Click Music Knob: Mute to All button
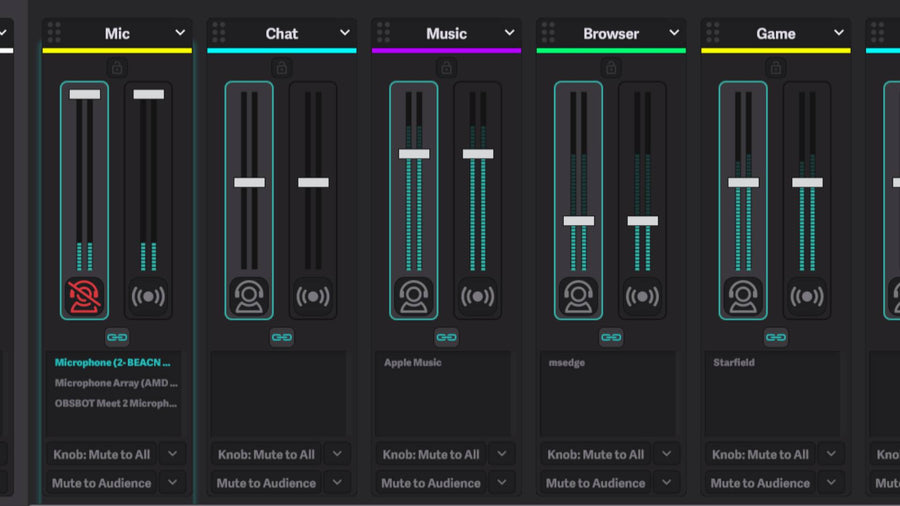Viewport: 900px width, 506px height. (431, 454)
